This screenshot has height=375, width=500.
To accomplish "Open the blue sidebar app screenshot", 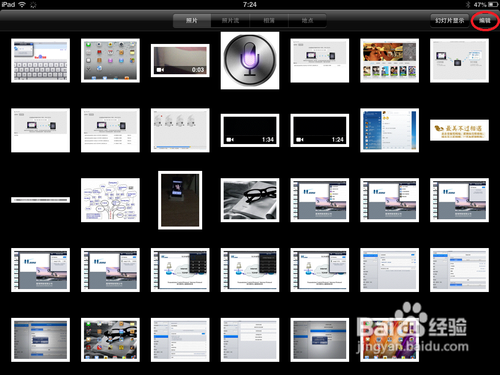I will point(390,130).
